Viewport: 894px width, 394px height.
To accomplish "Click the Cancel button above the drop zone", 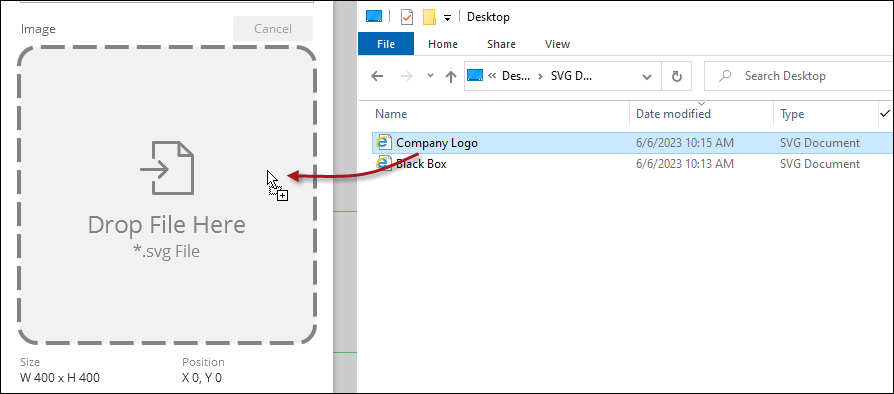I will (x=273, y=29).
